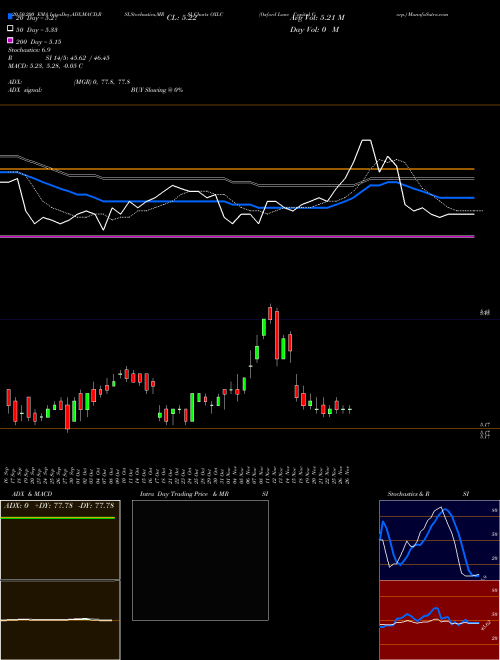This screenshot has width=500, height=660.
Task: Select the '200 Day - 5.15' legend text
Action: click(x=38, y=42)
